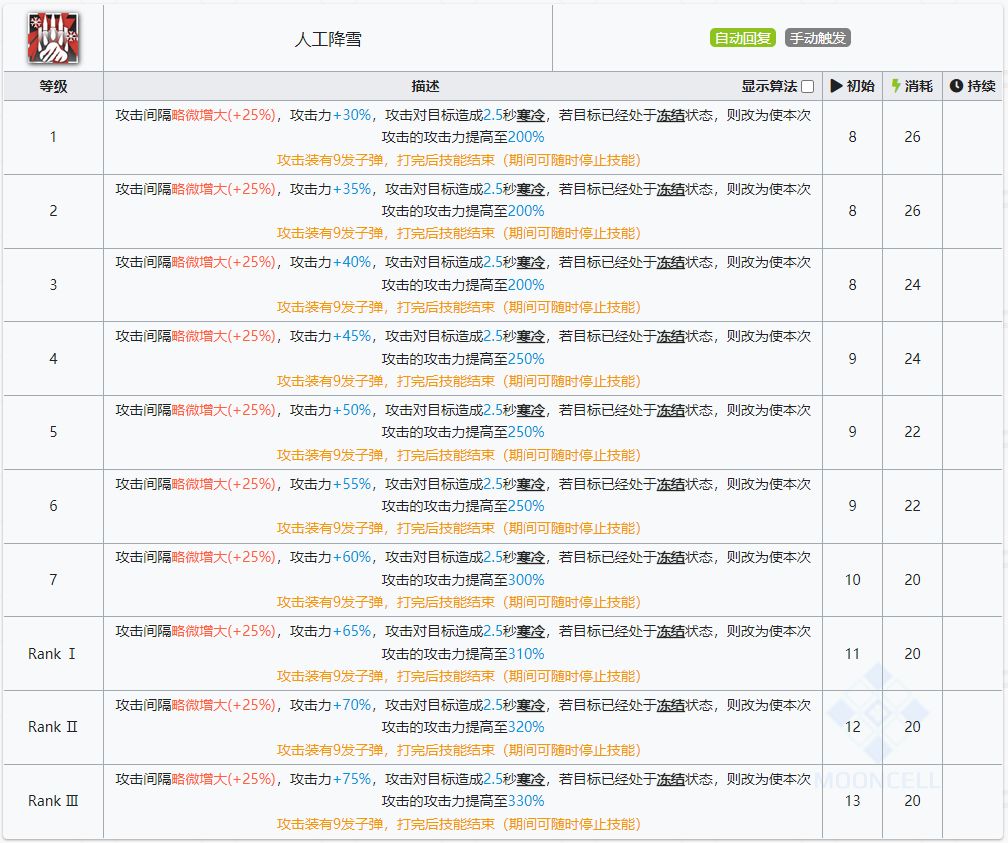Click the 人工降雪 skill name title
The height and width of the screenshot is (843, 1008).
click(328, 39)
